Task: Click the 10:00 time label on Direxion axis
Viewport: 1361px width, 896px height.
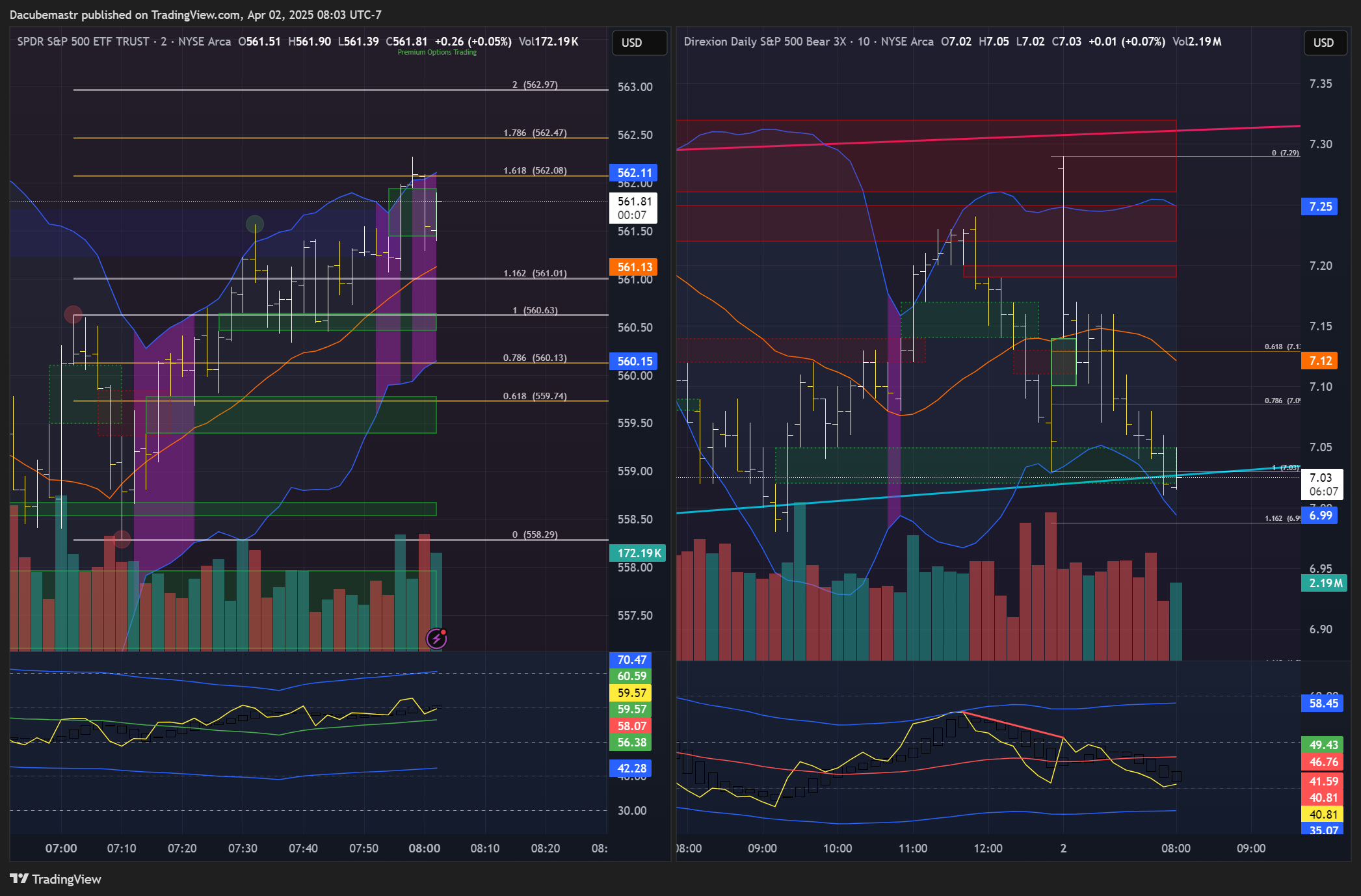Action: tap(838, 848)
